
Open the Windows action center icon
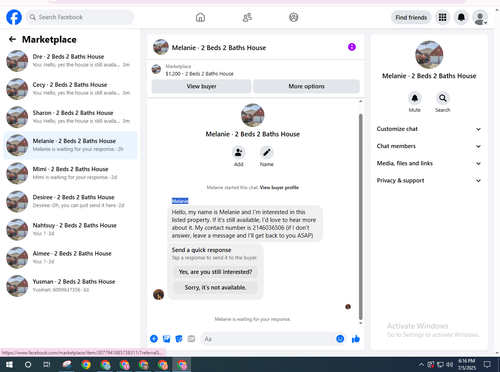(x=487, y=365)
